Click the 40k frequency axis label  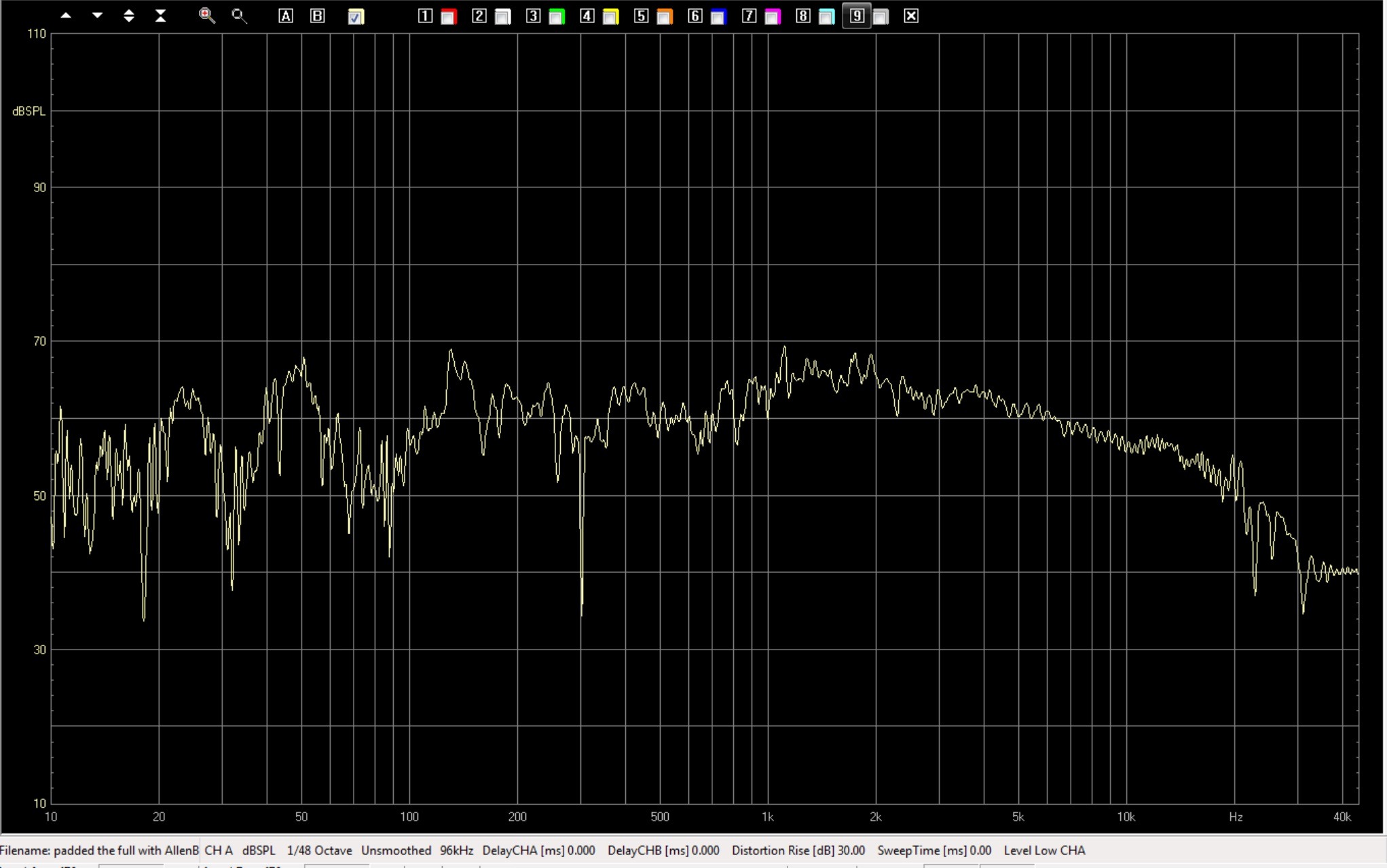(x=1342, y=817)
